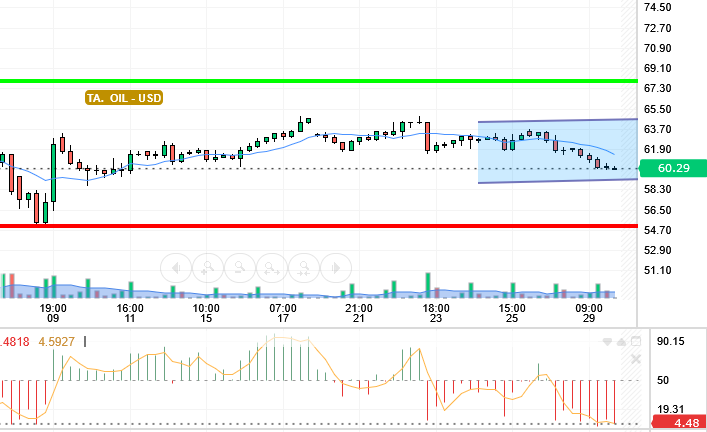Move indicator pane down with down arrow
This screenshot has height=432, width=707.
point(607,342)
